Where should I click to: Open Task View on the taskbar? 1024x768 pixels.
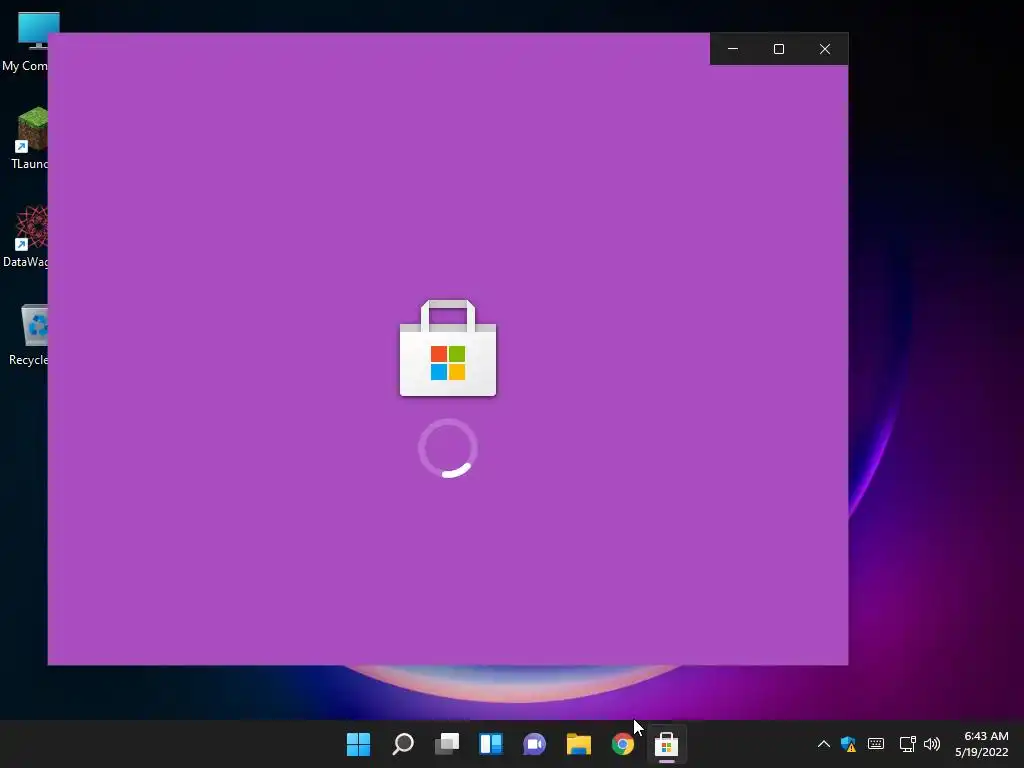[447, 744]
